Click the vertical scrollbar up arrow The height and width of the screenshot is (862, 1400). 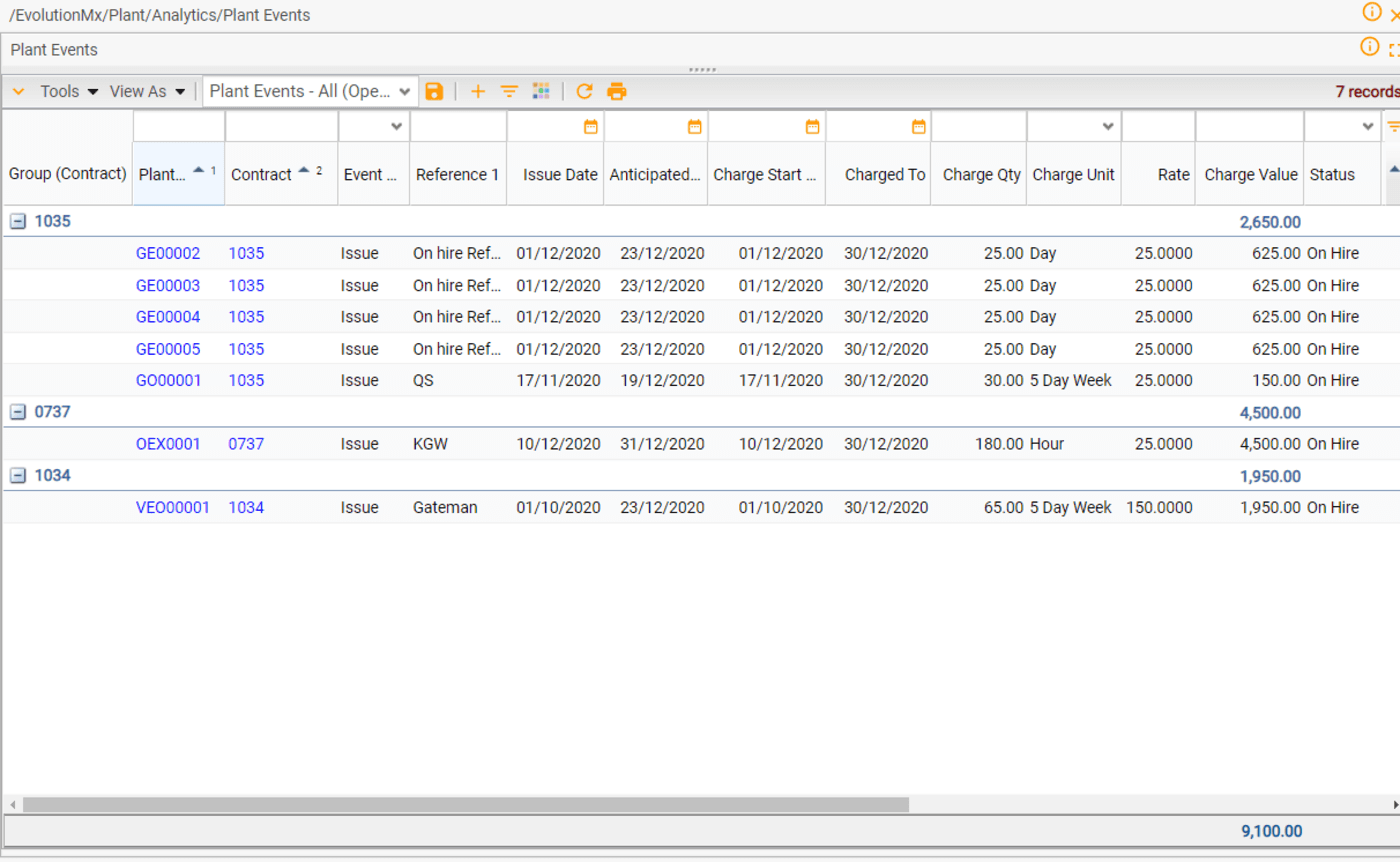click(1393, 170)
